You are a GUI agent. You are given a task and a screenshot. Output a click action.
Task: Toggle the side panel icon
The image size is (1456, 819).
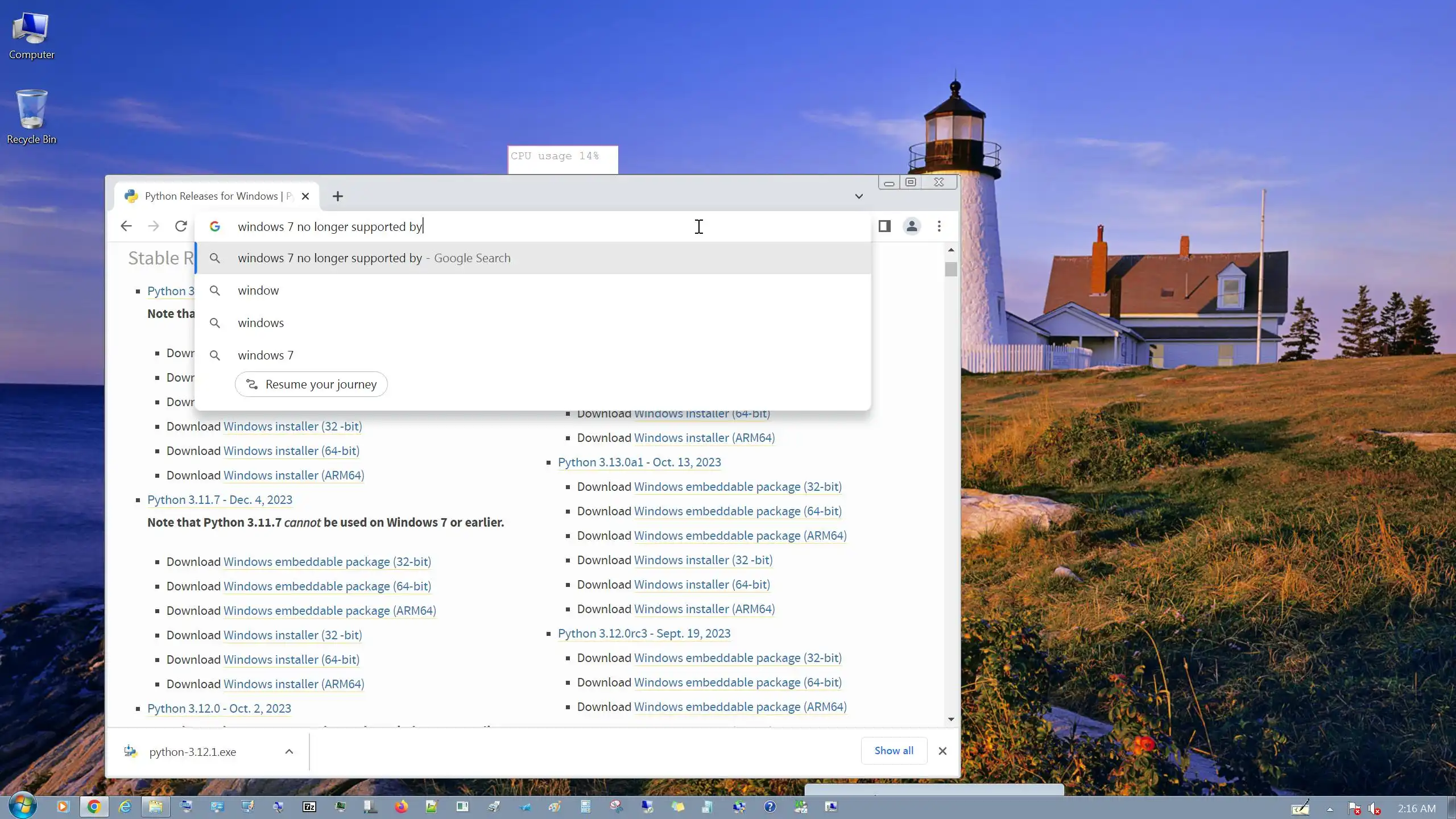tap(884, 226)
